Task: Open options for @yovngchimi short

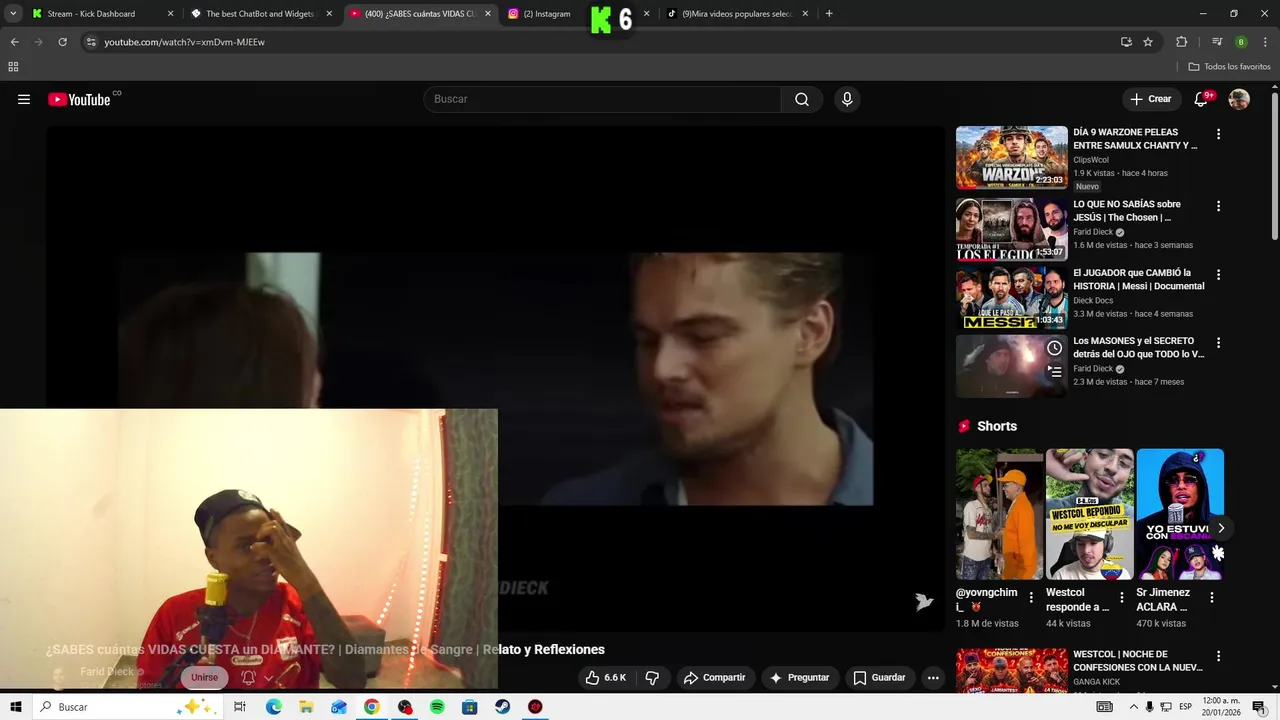Action: click(x=1031, y=597)
